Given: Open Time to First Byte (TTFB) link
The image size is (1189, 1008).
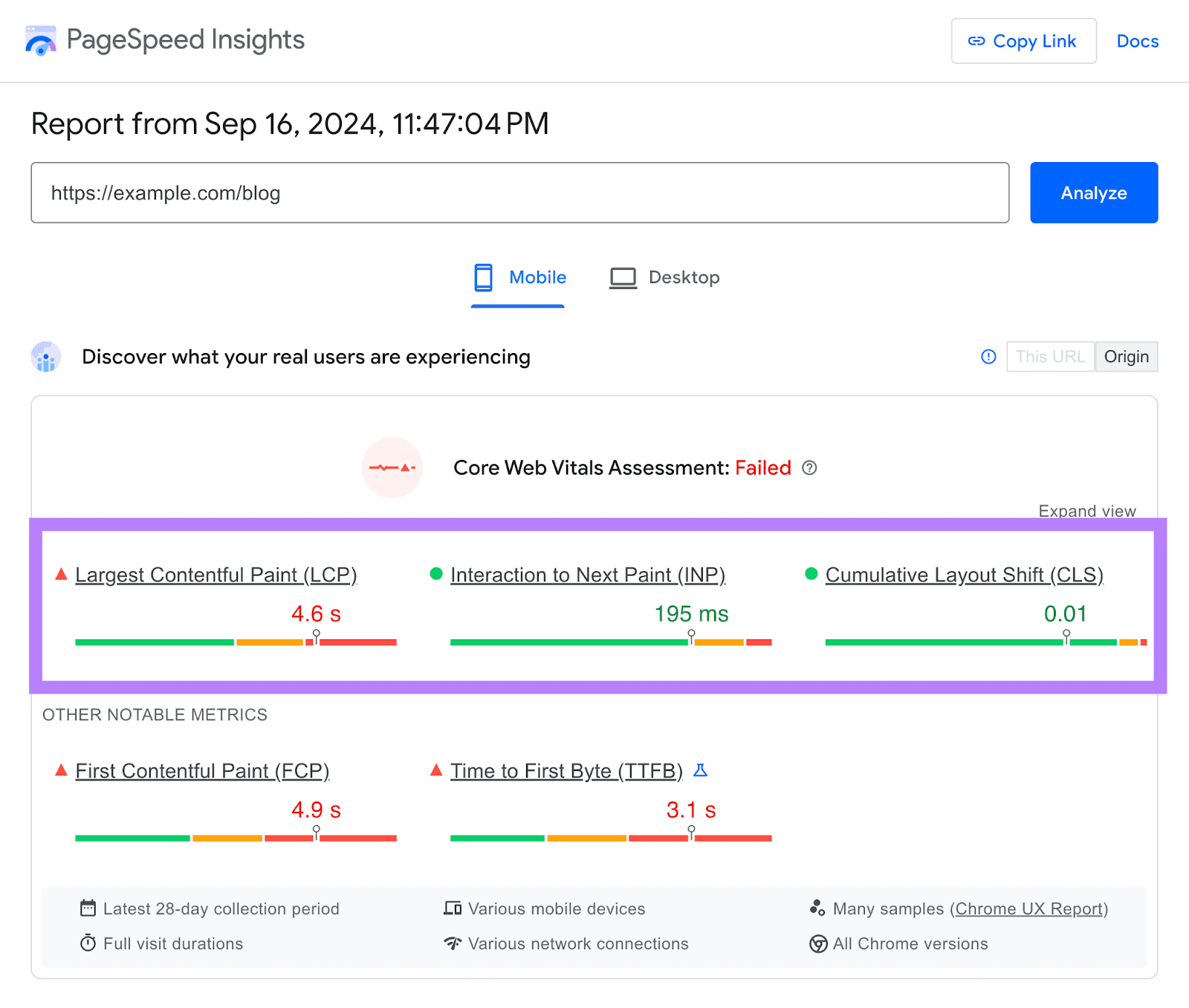Looking at the screenshot, I should [x=566, y=771].
